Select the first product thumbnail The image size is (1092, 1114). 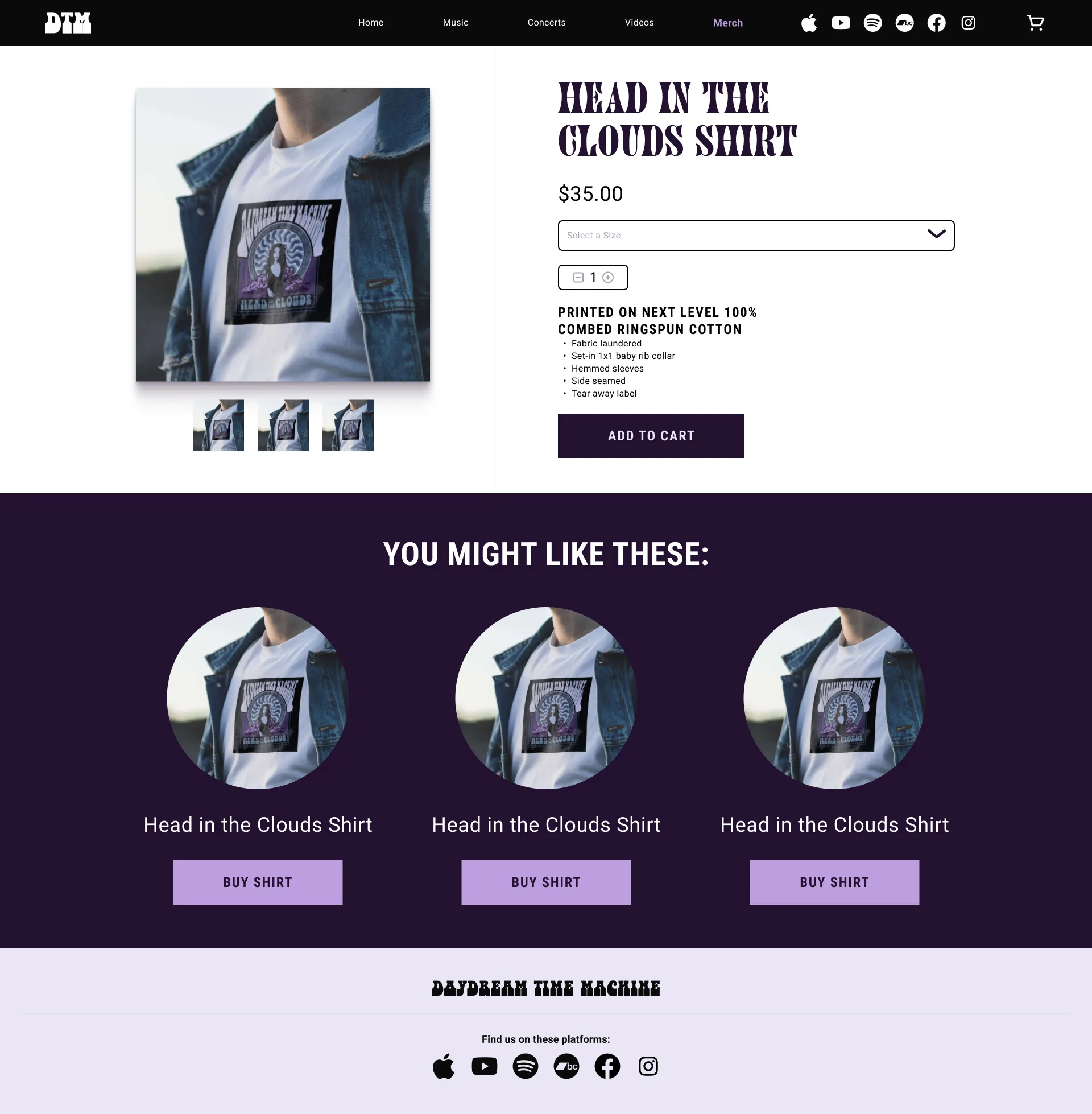click(x=218, y=425)
